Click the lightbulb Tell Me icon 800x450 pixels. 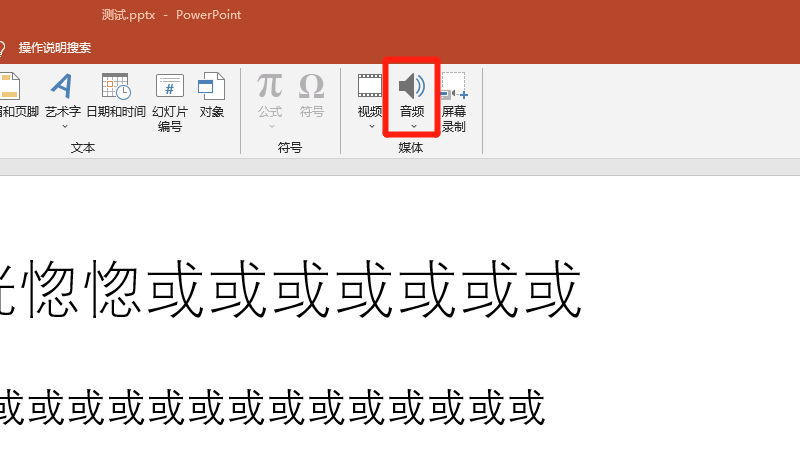(x=3, y=47)
